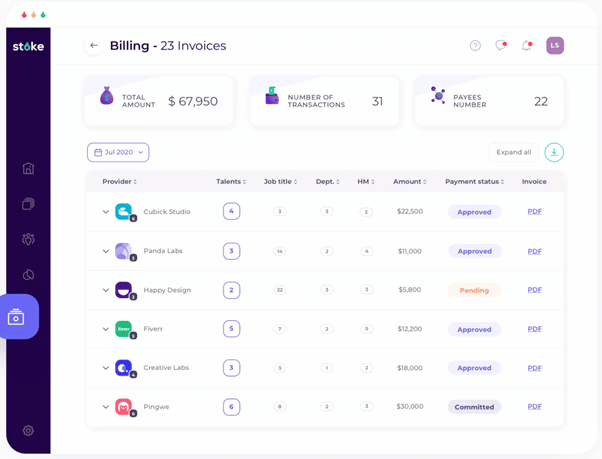This screenshot has height=459, width=602.
Task: Expand the Pingwe row
Action: click(x=106, y=407)
